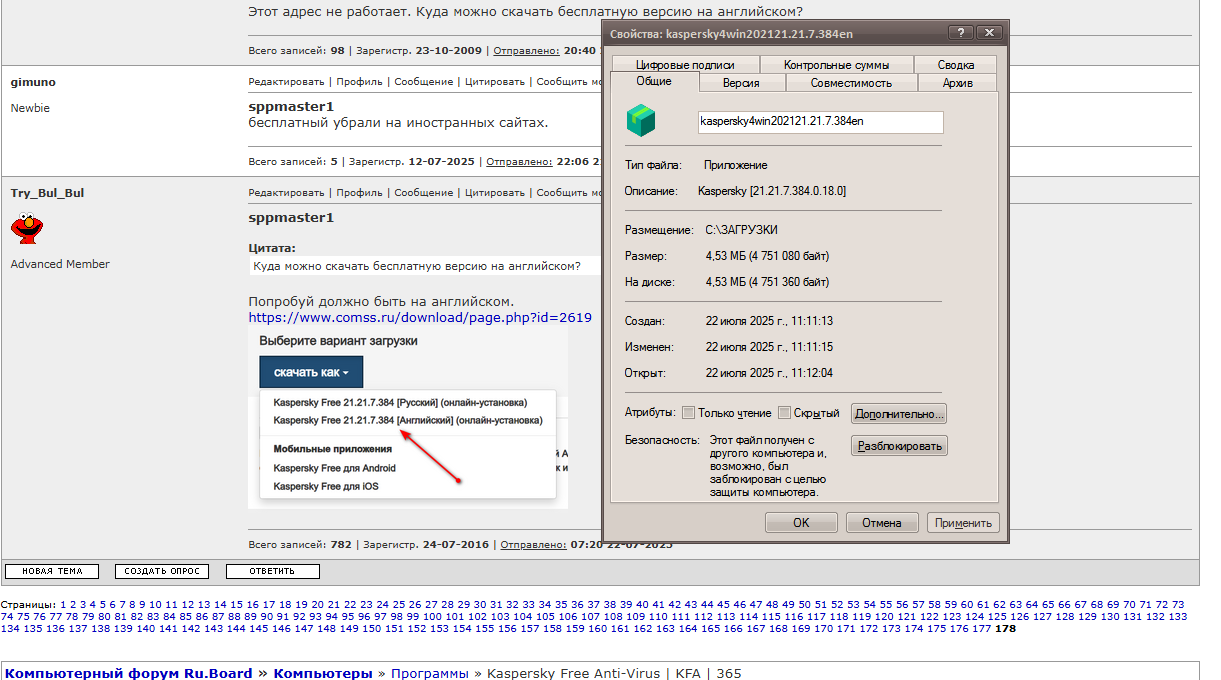Click "Цитировать" in Try_Bul_Bul's post
Image resolution: width=1221 pixels, height=680 pixels.
pos(495,193)
